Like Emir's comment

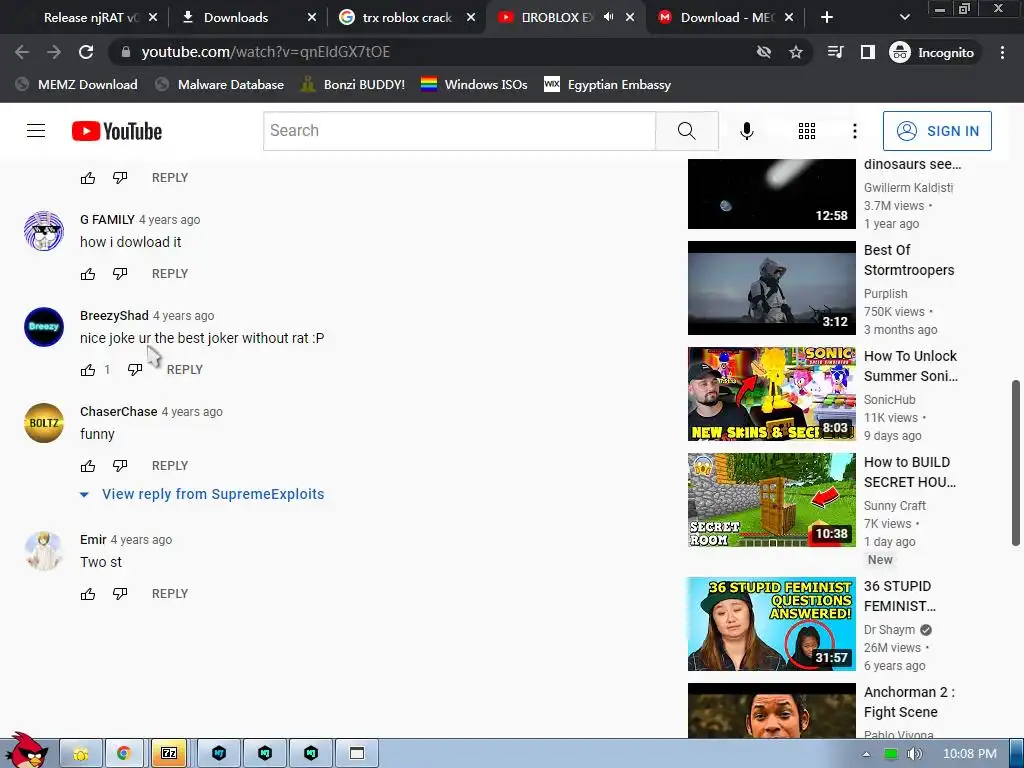[x=88, y=594]
